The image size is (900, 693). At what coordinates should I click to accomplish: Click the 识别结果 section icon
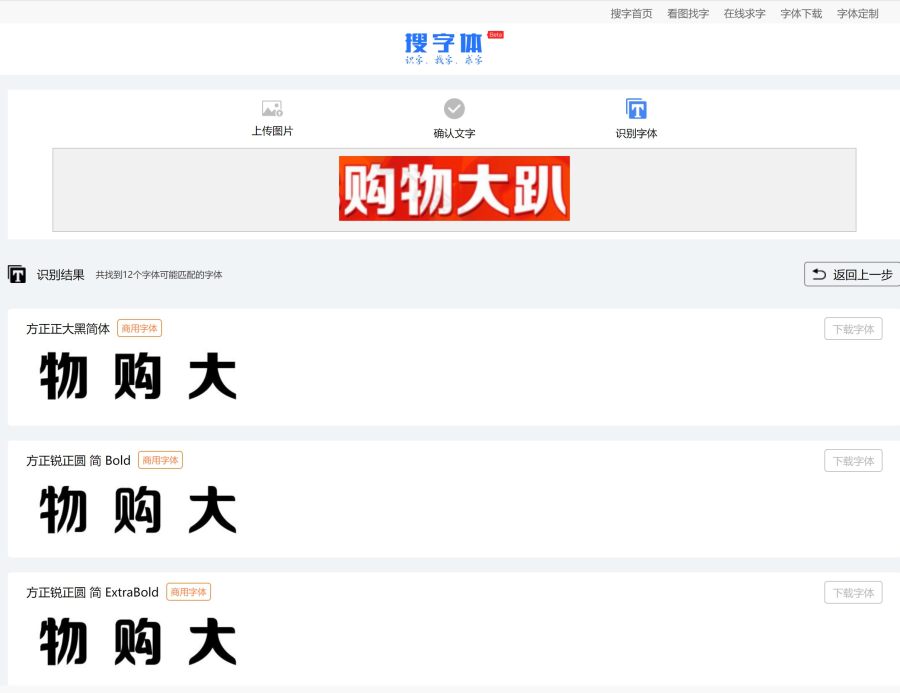coord(17,274)
